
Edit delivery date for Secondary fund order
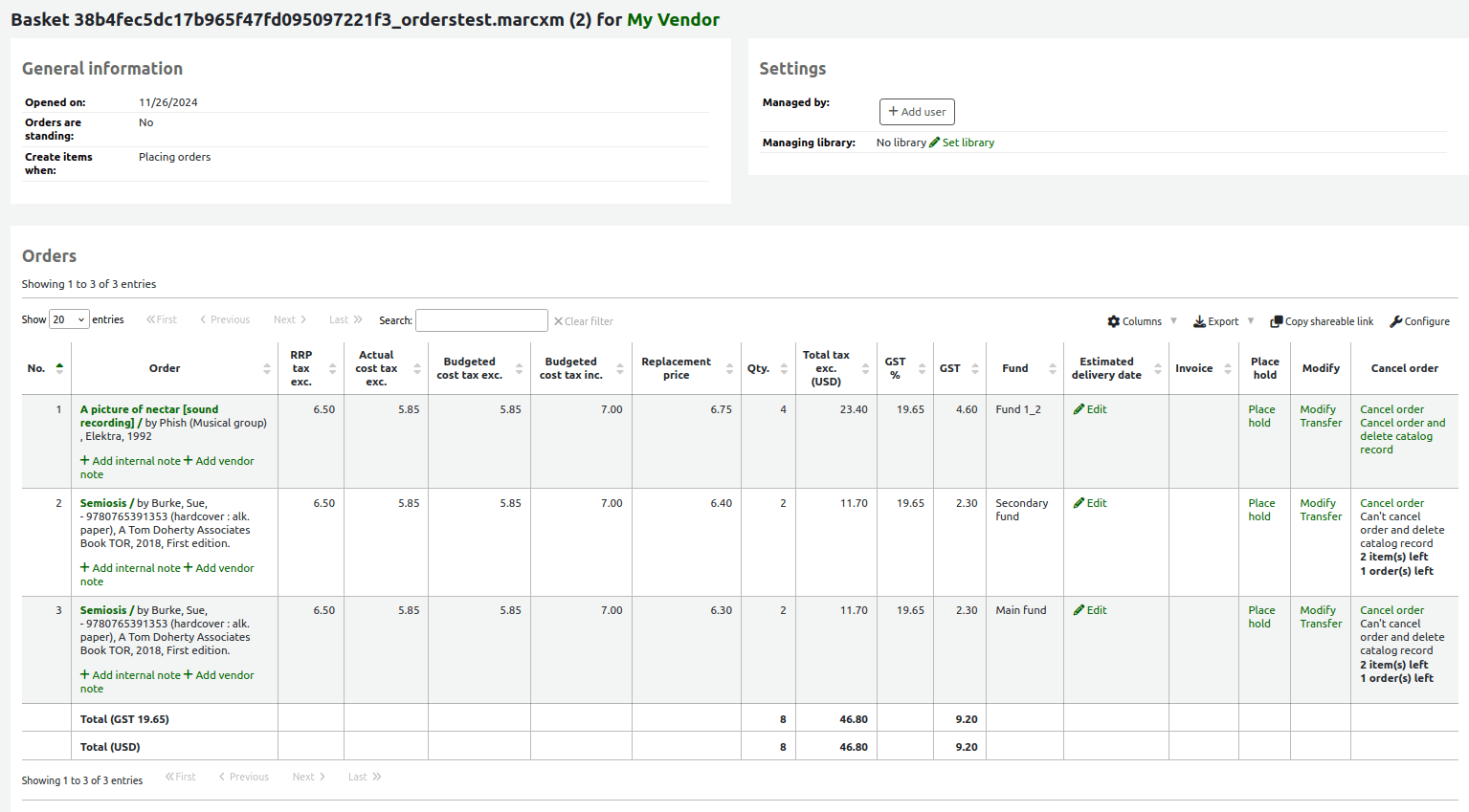tap(1090, 503)
